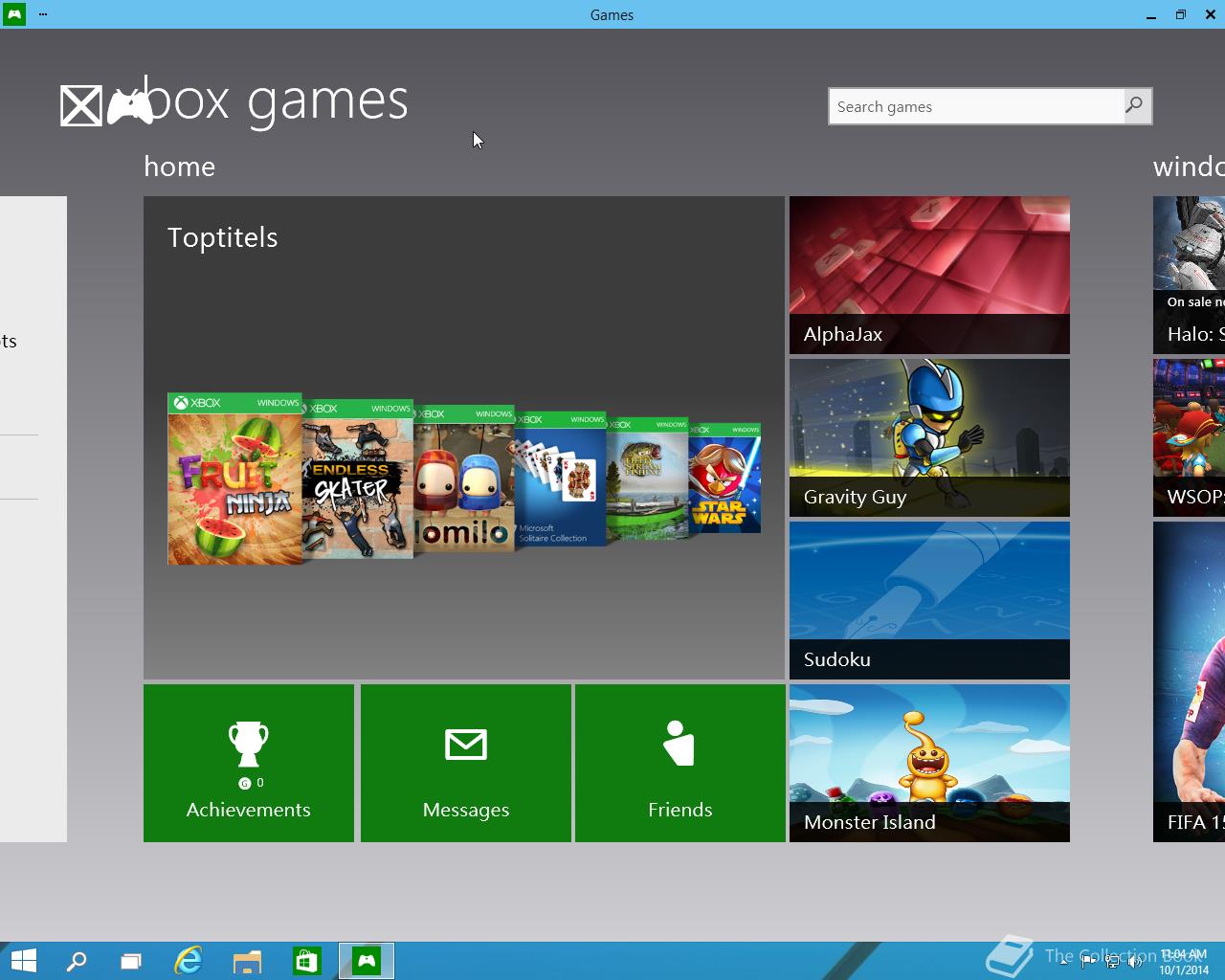Select the ilomilo game cover
Image resolution: width=1225 pixels, height=980 pixels.
[x=464, y=479]
